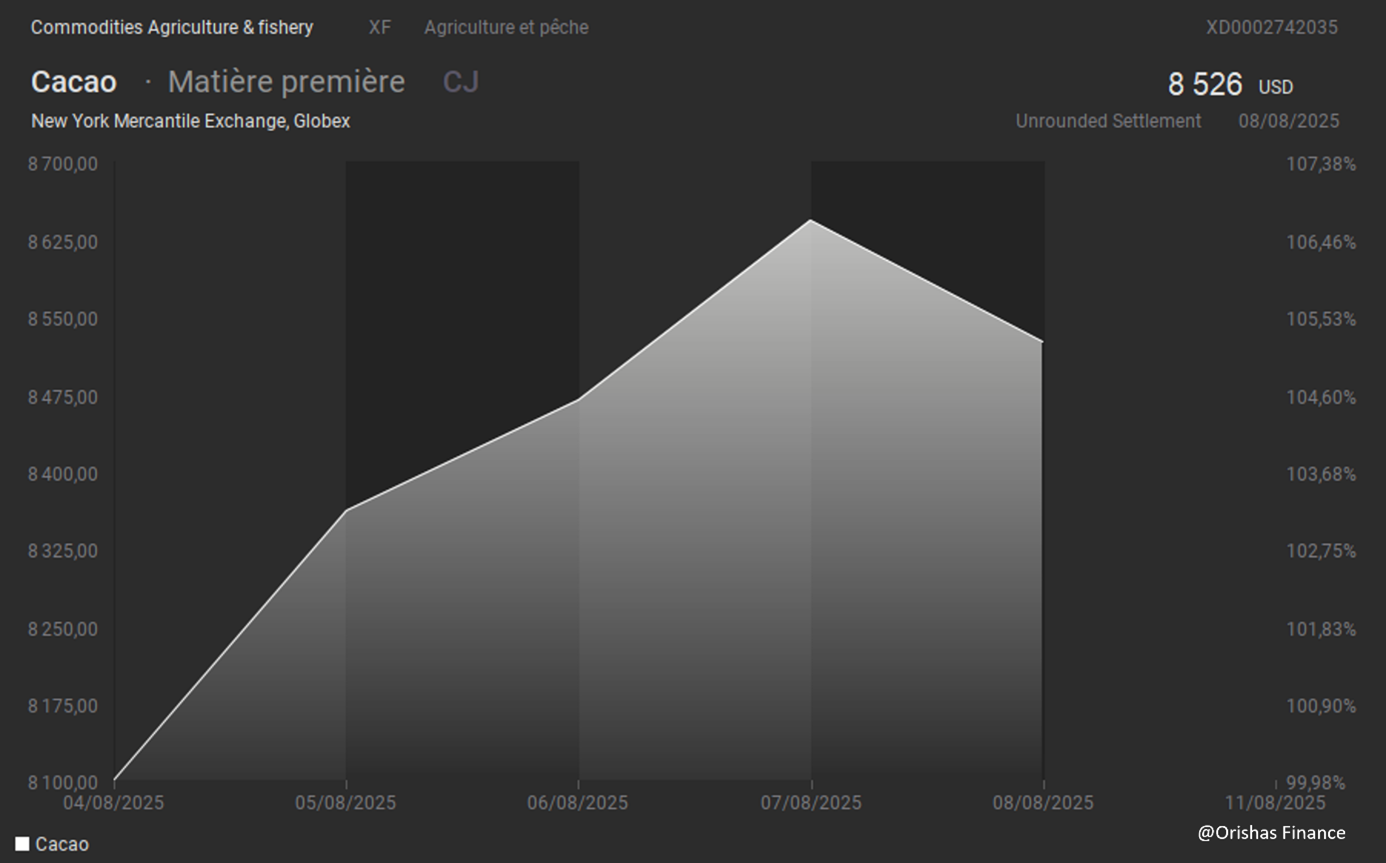Click 'New York Mercantile Exchange, Globex' text
Image resolution: width=1386 pixels, height=863 pixels.
[x=191, y=121]
